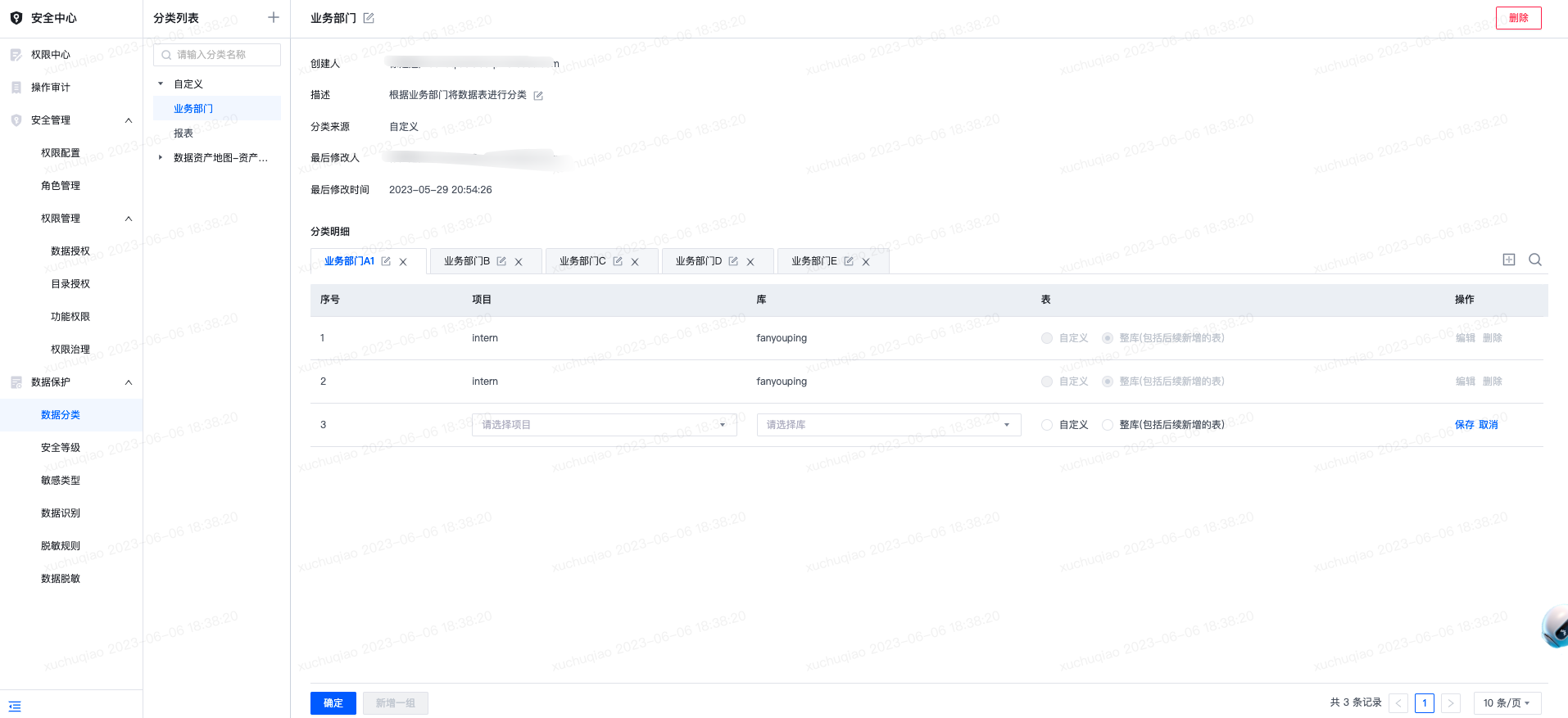Add a new category with the plus icon
Screen dimensions: 1568x718
point(274,17)
